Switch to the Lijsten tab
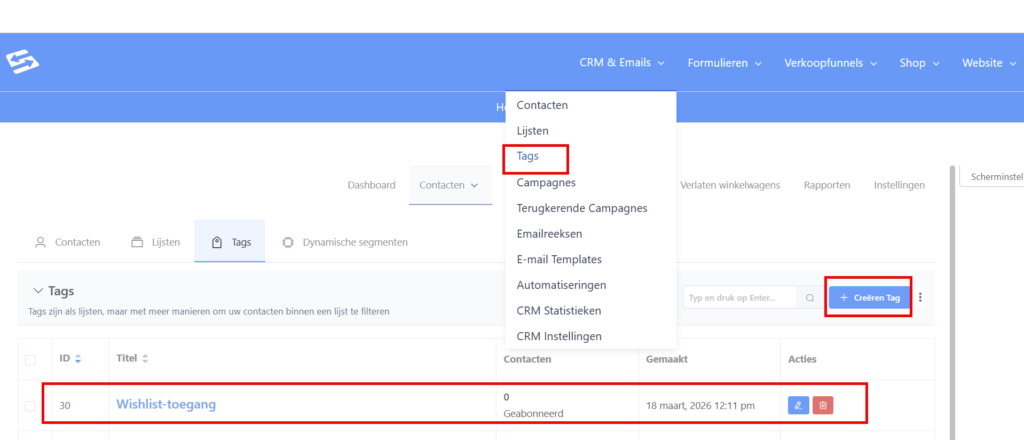Image resolution: width=1024 pixels, height=440 pixels. pyautogui.click(x=155, y=242)
